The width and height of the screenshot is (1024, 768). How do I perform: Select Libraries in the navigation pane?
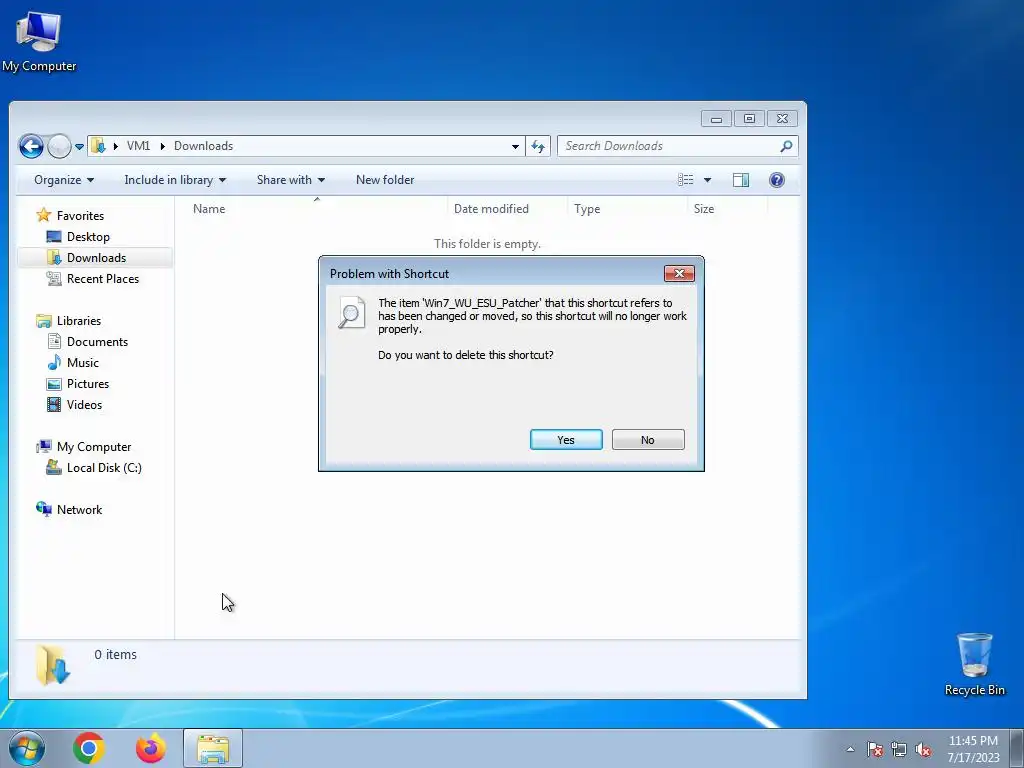[78, 321]
